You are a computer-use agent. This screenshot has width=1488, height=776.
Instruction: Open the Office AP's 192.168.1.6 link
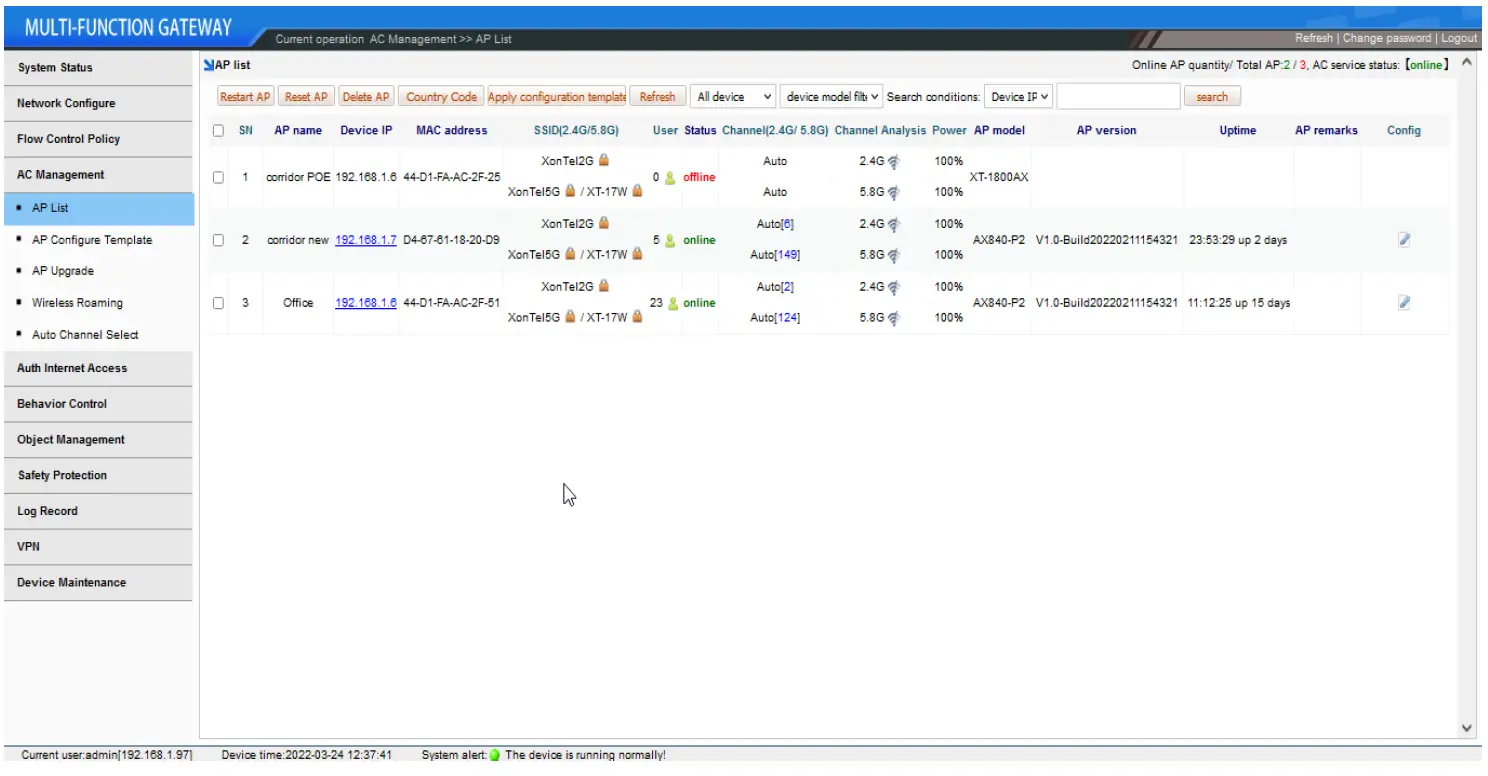point(366,303)
